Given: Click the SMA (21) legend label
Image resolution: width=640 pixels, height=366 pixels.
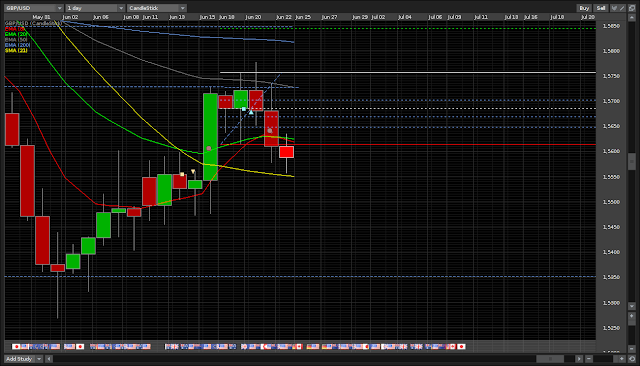Looking at the screenshot, I should (16, 50).
